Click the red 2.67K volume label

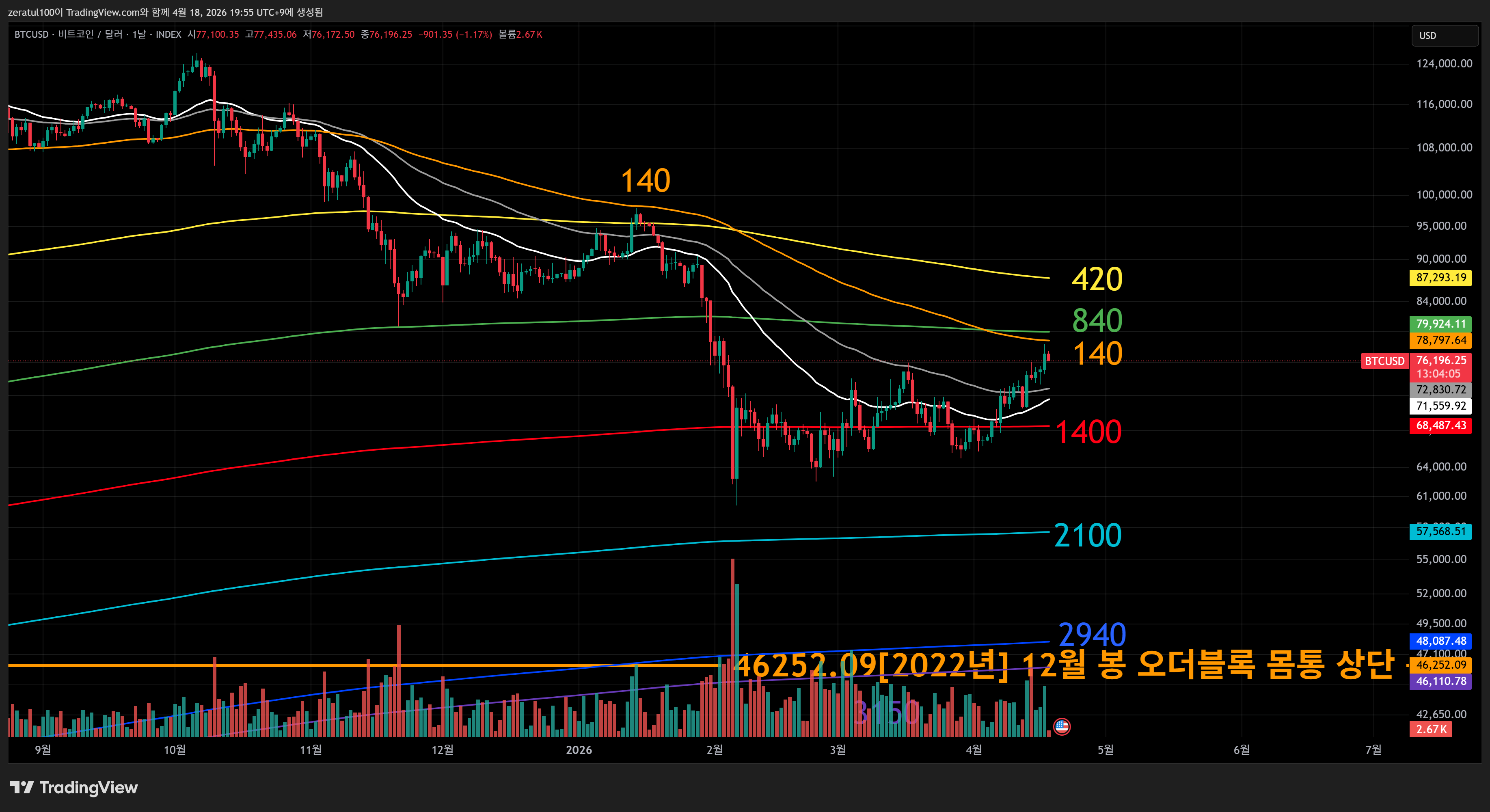(x=1431, y=729)
